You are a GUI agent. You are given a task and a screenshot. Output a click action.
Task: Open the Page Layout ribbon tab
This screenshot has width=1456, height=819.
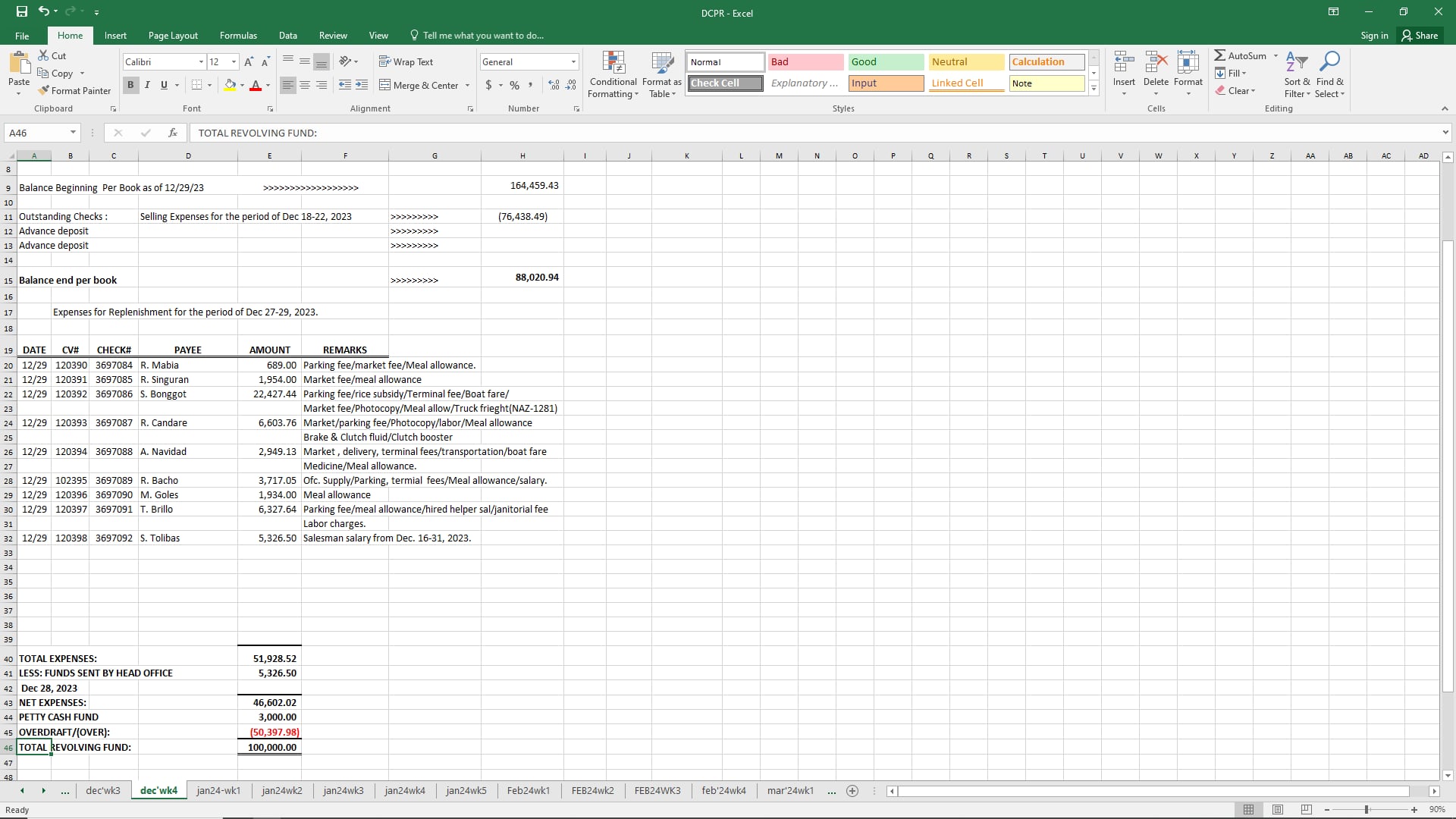pyautogui.click(x=173, y=36)
